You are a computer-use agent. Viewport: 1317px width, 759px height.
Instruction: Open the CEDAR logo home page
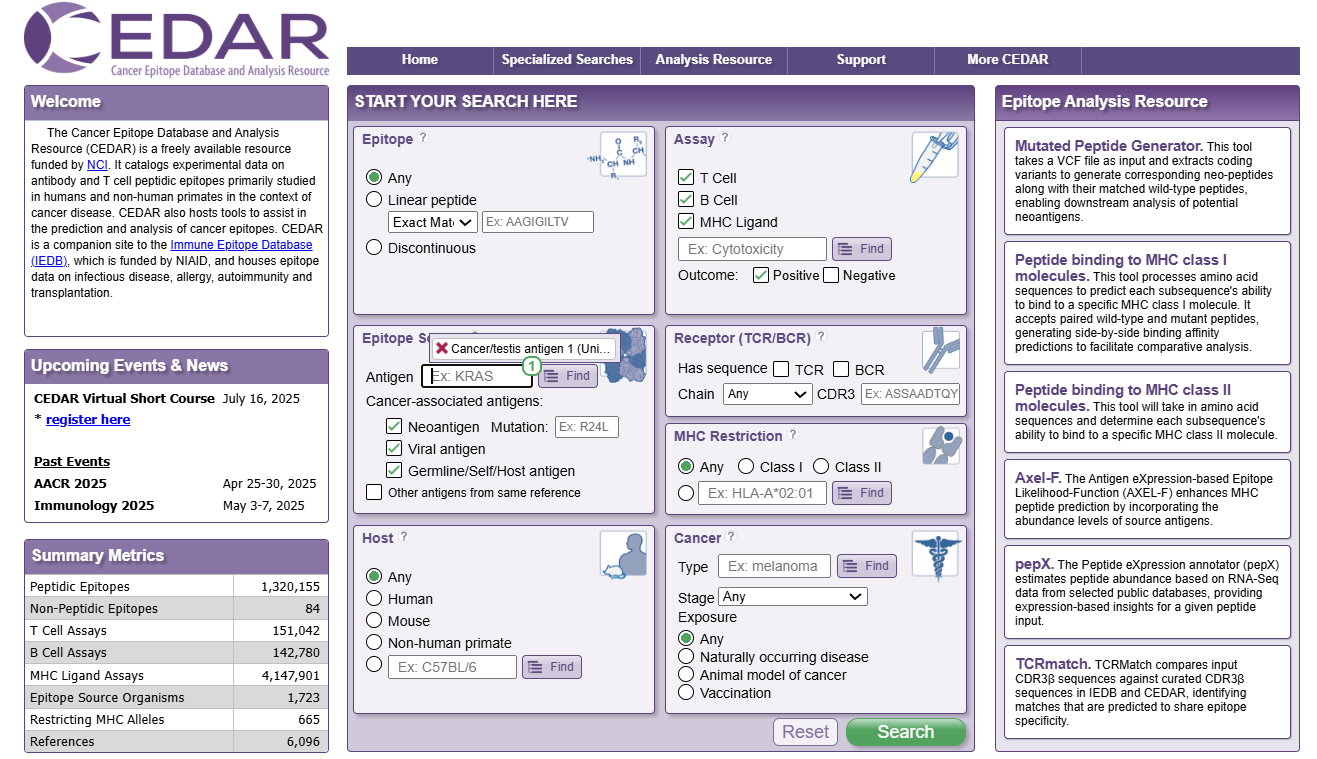pos(177,41)
